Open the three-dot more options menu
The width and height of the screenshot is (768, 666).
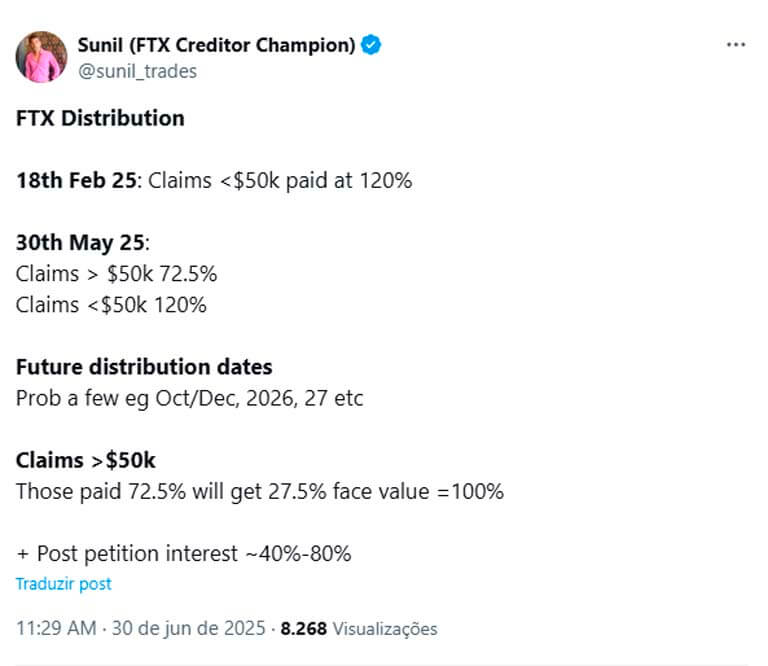736,45
